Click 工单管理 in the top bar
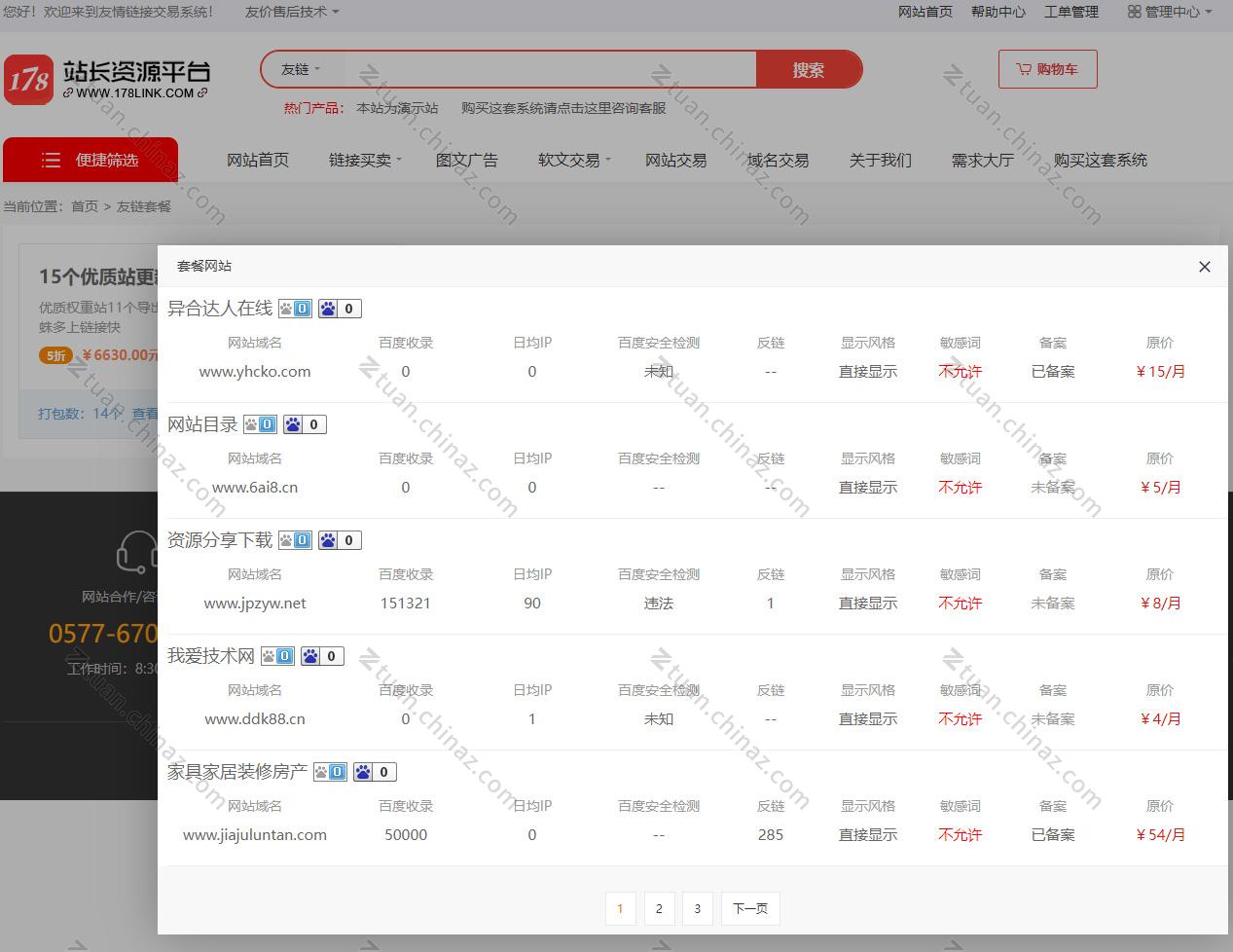The image size is (1233, 952). (1071, 12)
